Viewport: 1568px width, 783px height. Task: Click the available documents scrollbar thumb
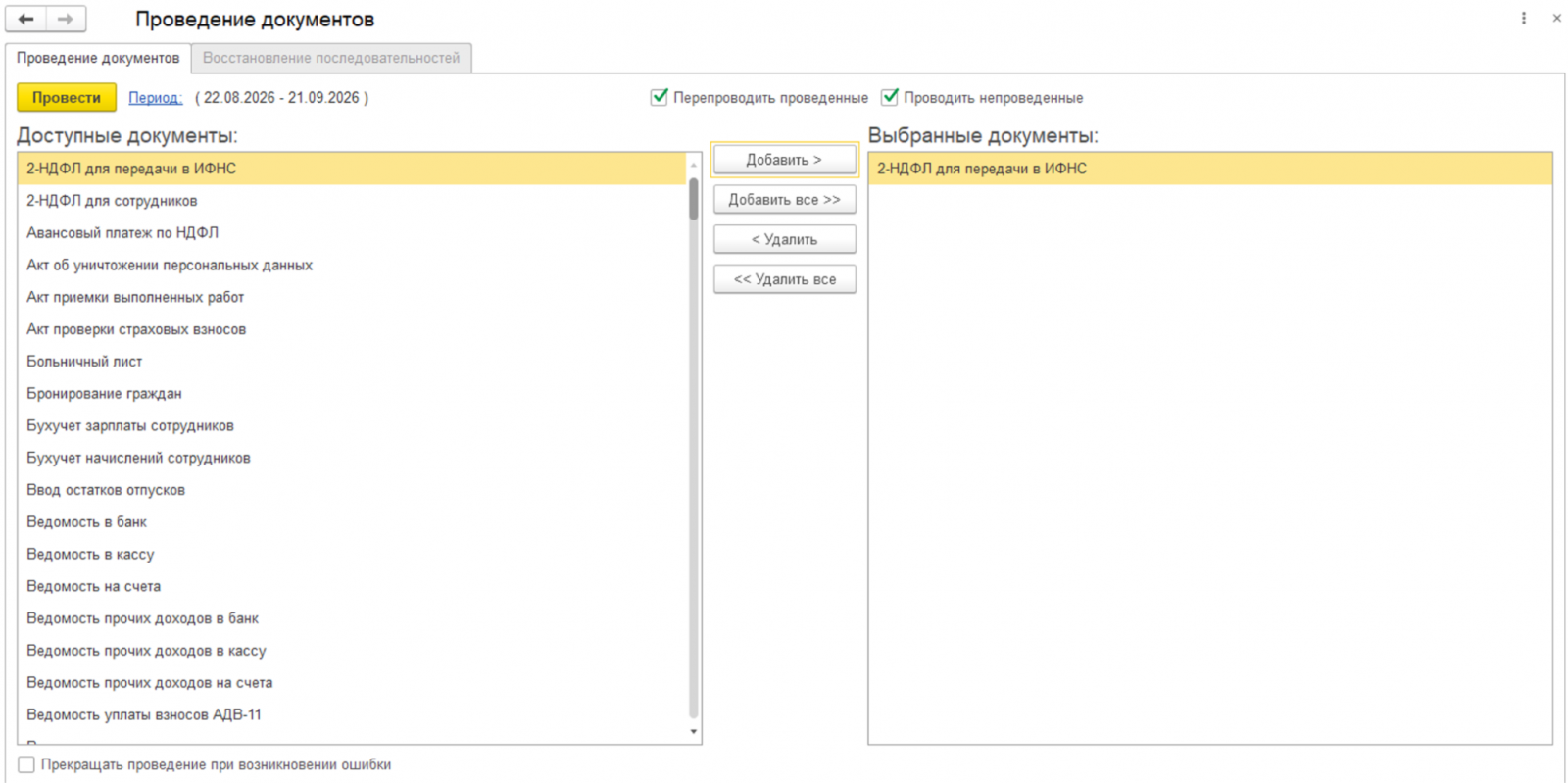[x=694, y=199]
